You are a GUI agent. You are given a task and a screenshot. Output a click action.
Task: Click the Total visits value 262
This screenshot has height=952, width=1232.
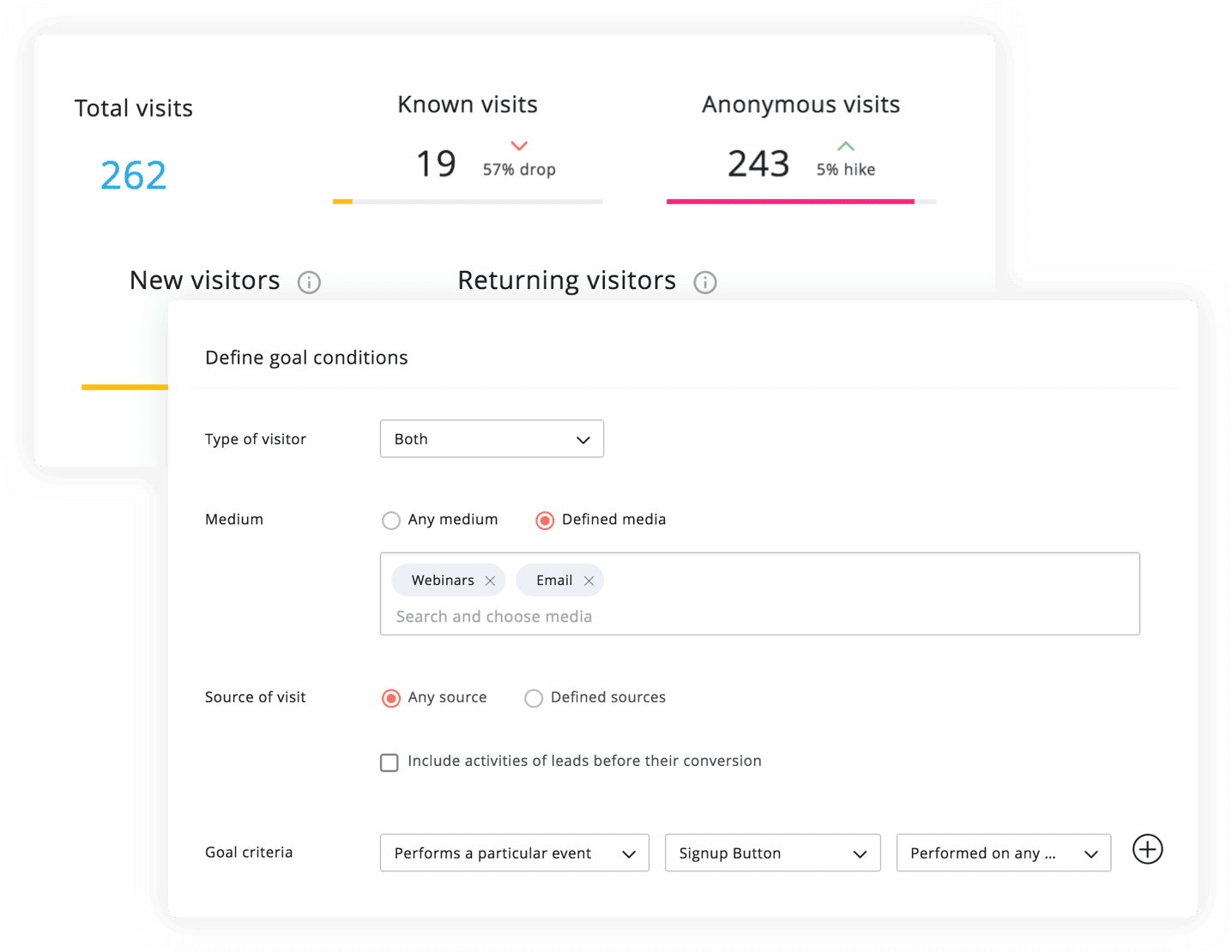tap(134, 176)
